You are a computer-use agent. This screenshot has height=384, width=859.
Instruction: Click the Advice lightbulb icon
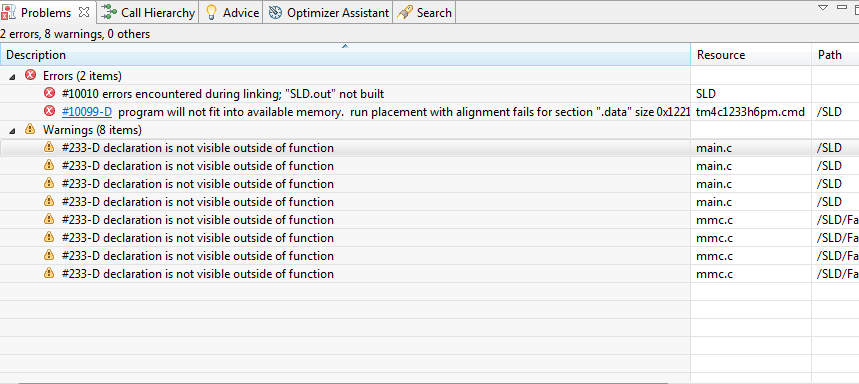[x=211, y=13]
